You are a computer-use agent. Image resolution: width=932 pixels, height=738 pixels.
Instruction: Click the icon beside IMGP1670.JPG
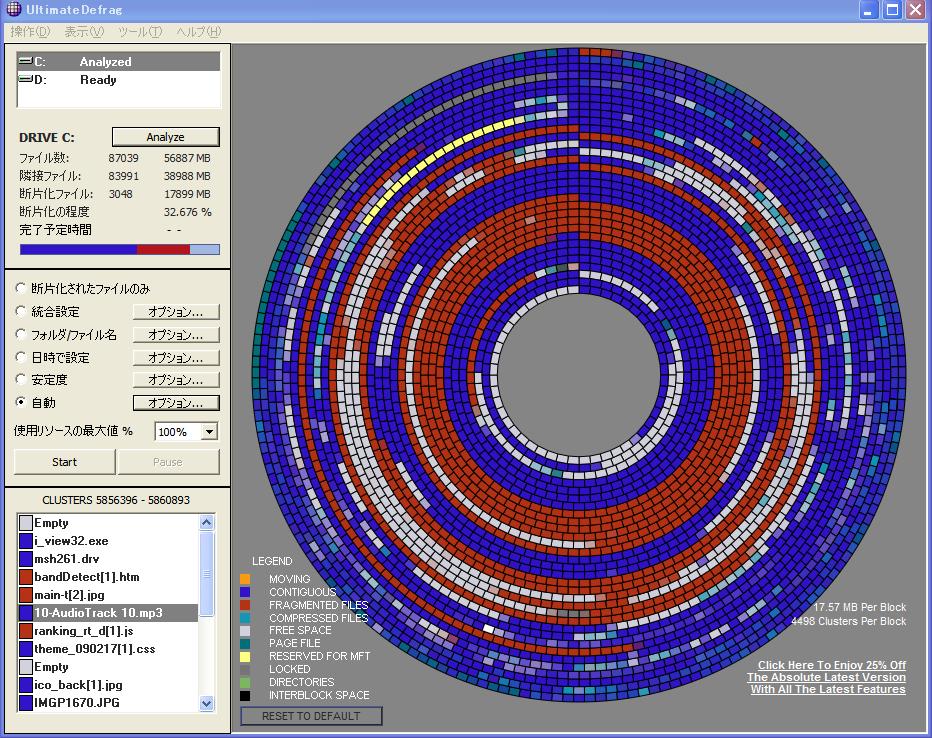[x=26, y=703]
